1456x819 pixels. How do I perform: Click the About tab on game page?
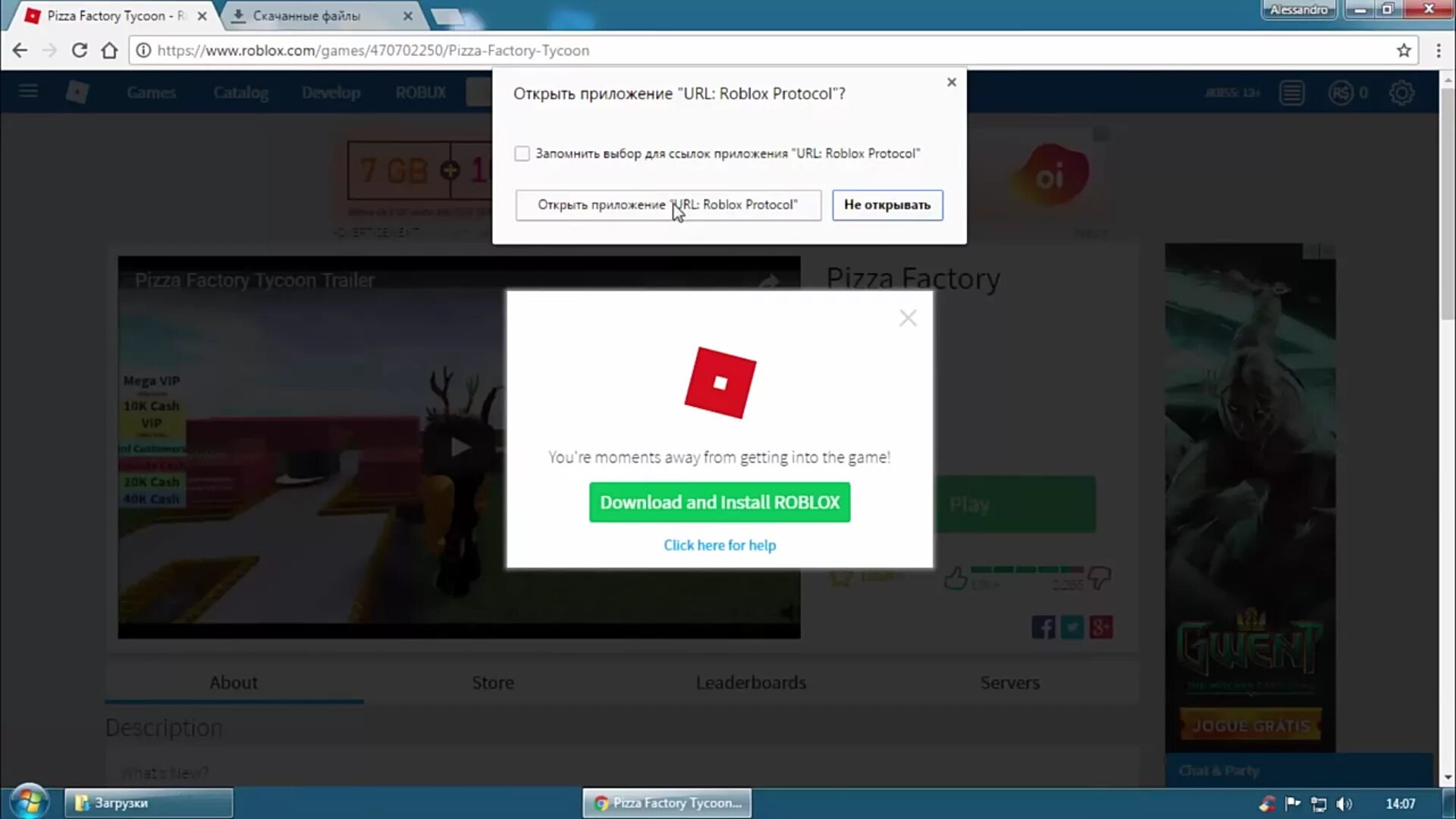point(233,682)
